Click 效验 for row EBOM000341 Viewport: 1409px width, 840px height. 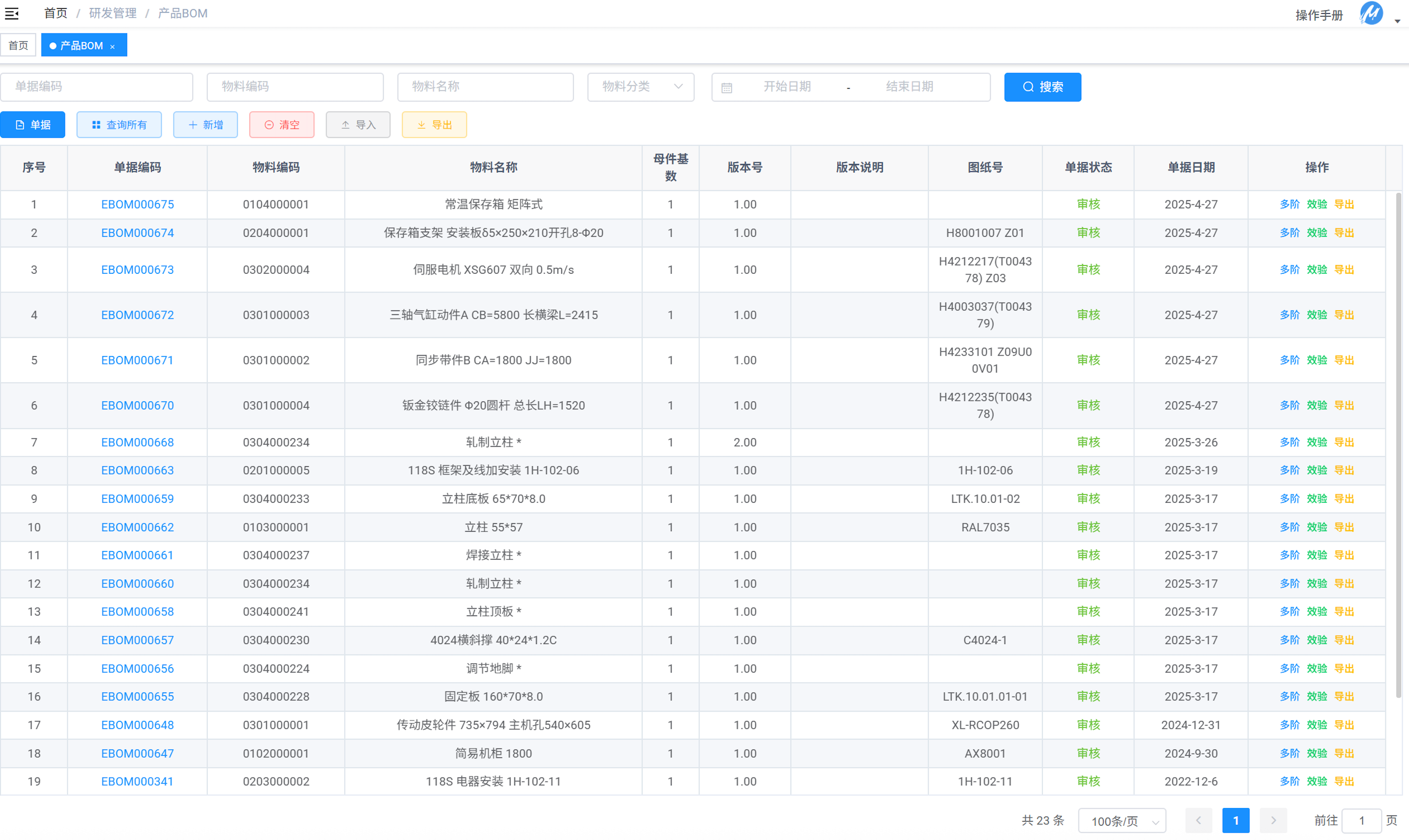pos(1317,781)
